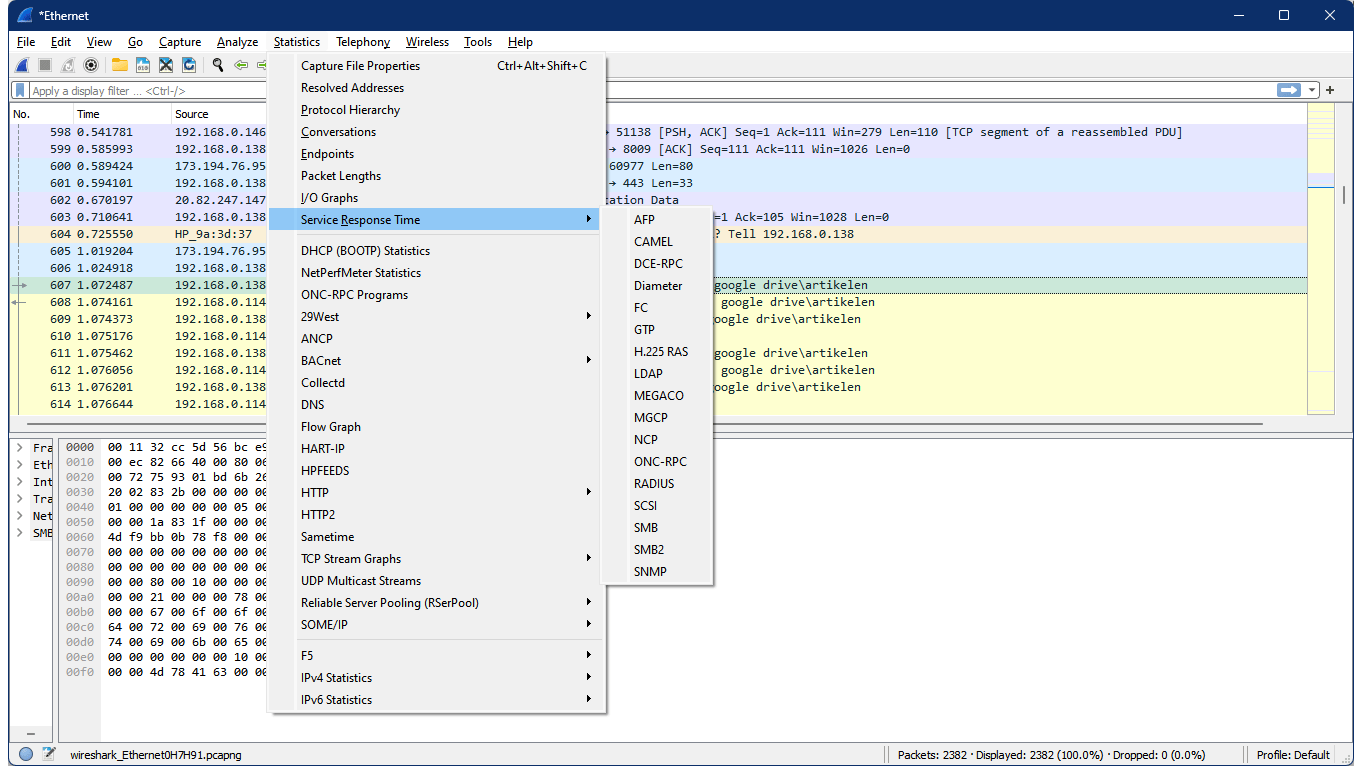Click the Profile: Default status bar label
The height and width of the screenshot is (766, 1362).
(x=1293, y=755)
